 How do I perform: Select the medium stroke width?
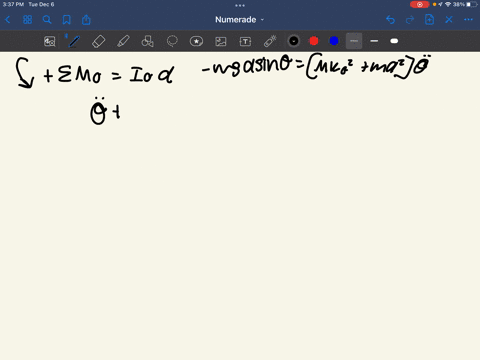click(374, 41)
